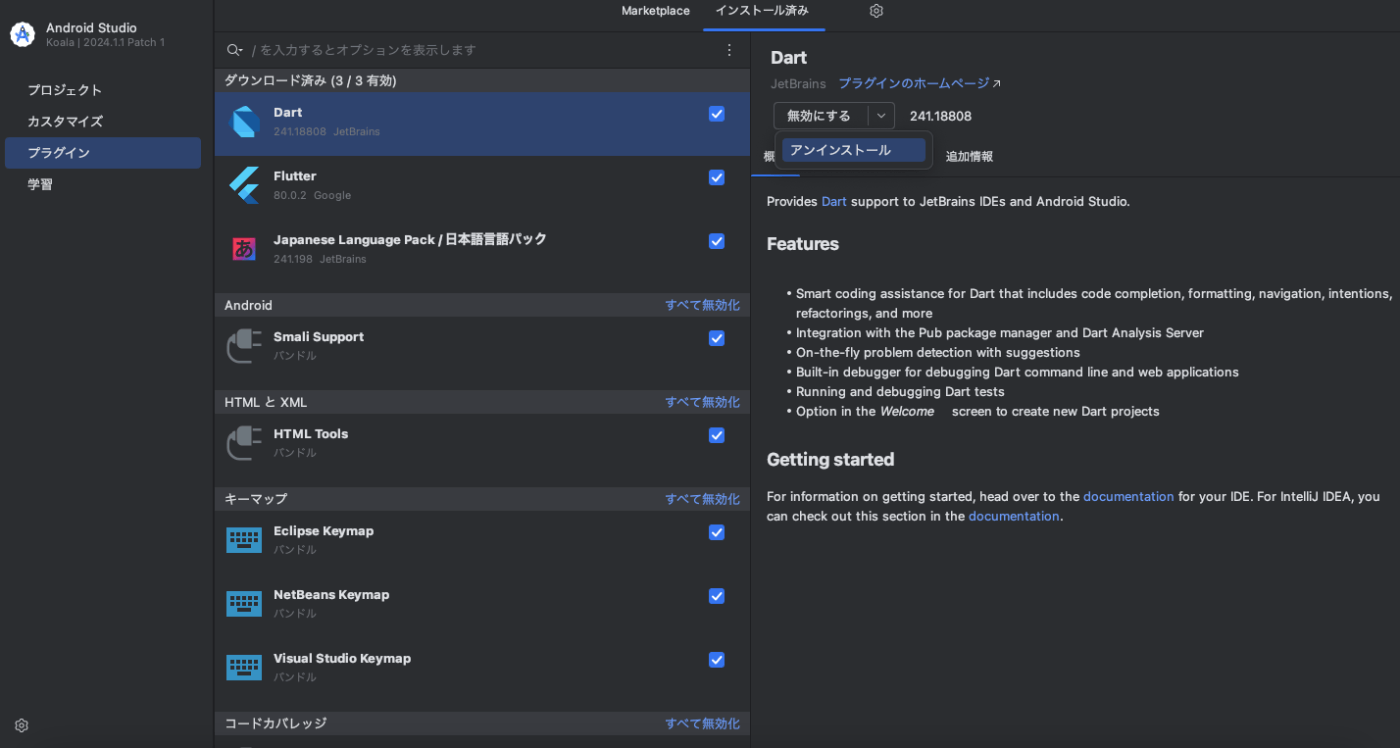Switch to the インストール済み tab
Screen dimensions: 1400x748
point(762,11)
